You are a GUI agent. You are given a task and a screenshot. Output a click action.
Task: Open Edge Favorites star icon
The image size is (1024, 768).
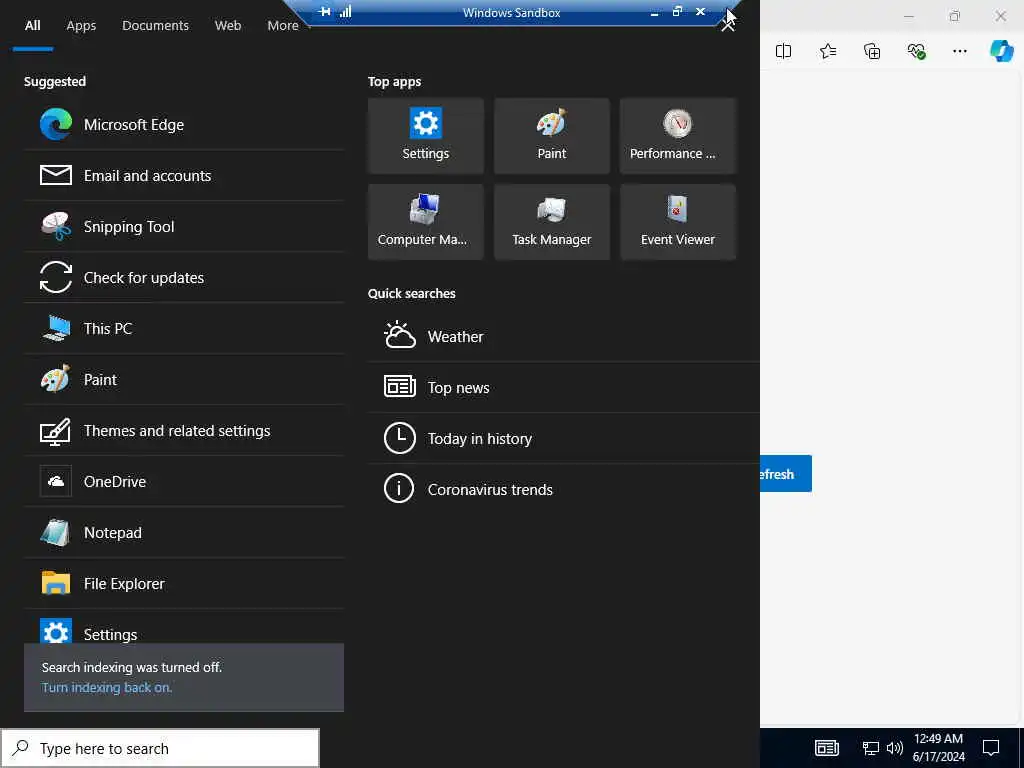click(x=828, y=51)
